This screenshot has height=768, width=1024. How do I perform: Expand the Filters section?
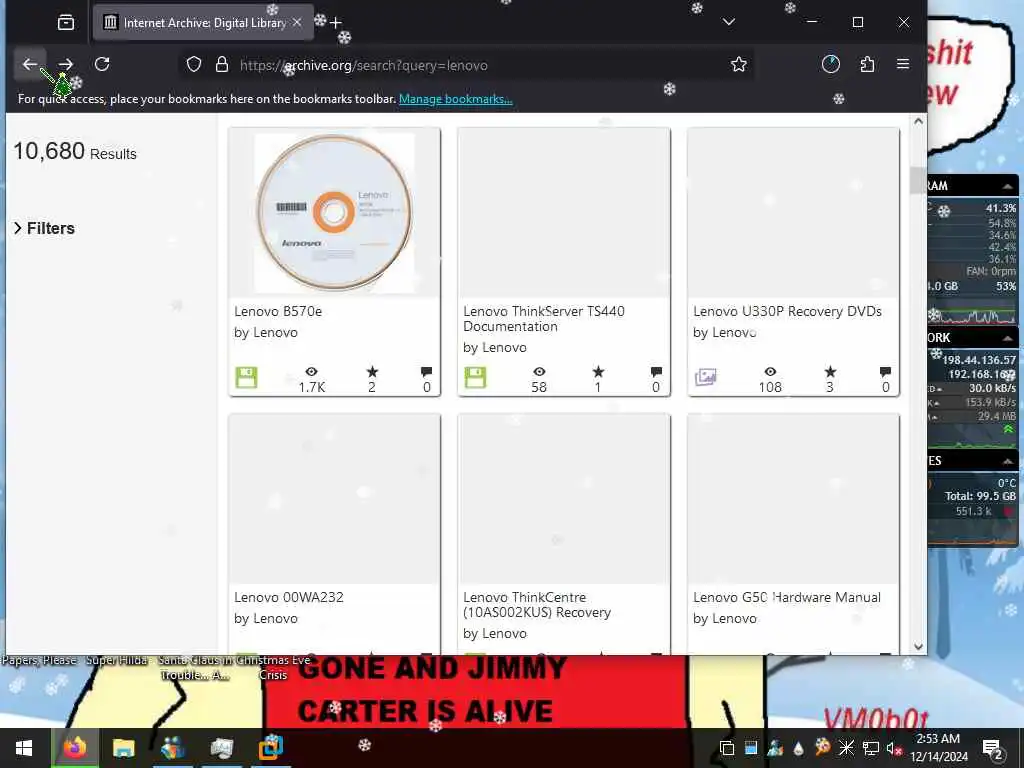coord(44,228)
